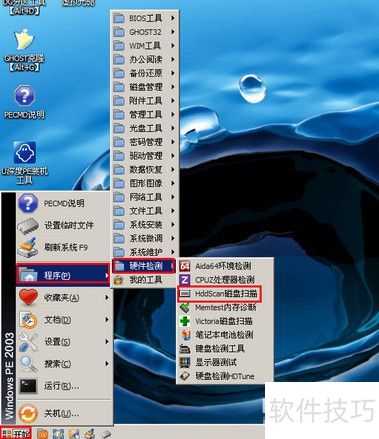Click the green cross Victoria磁盘扫描 icon

(185, 321)
